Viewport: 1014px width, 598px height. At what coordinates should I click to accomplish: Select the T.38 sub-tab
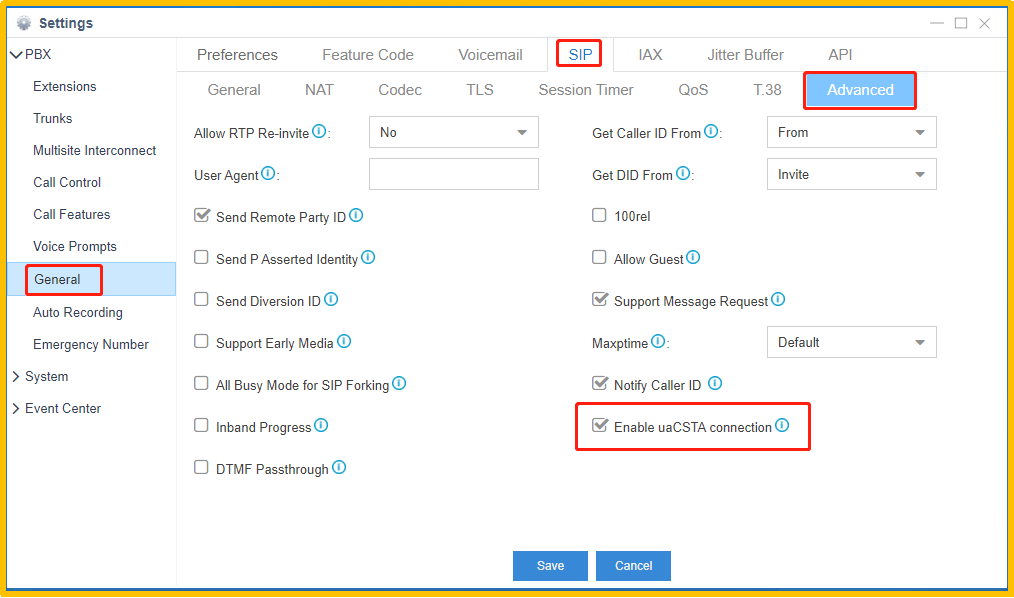click(x=767, y=90)
